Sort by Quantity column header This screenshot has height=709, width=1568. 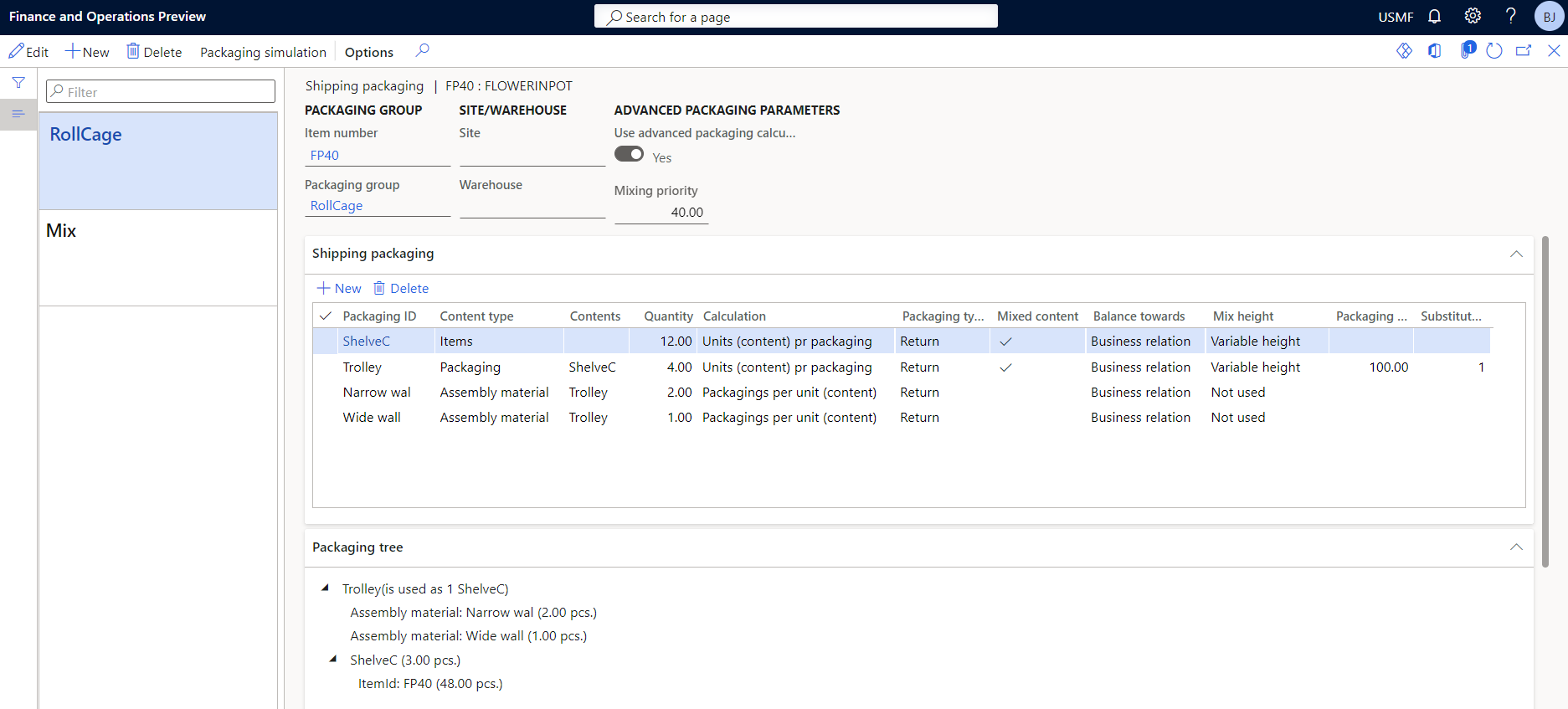[x=668, y=316]
